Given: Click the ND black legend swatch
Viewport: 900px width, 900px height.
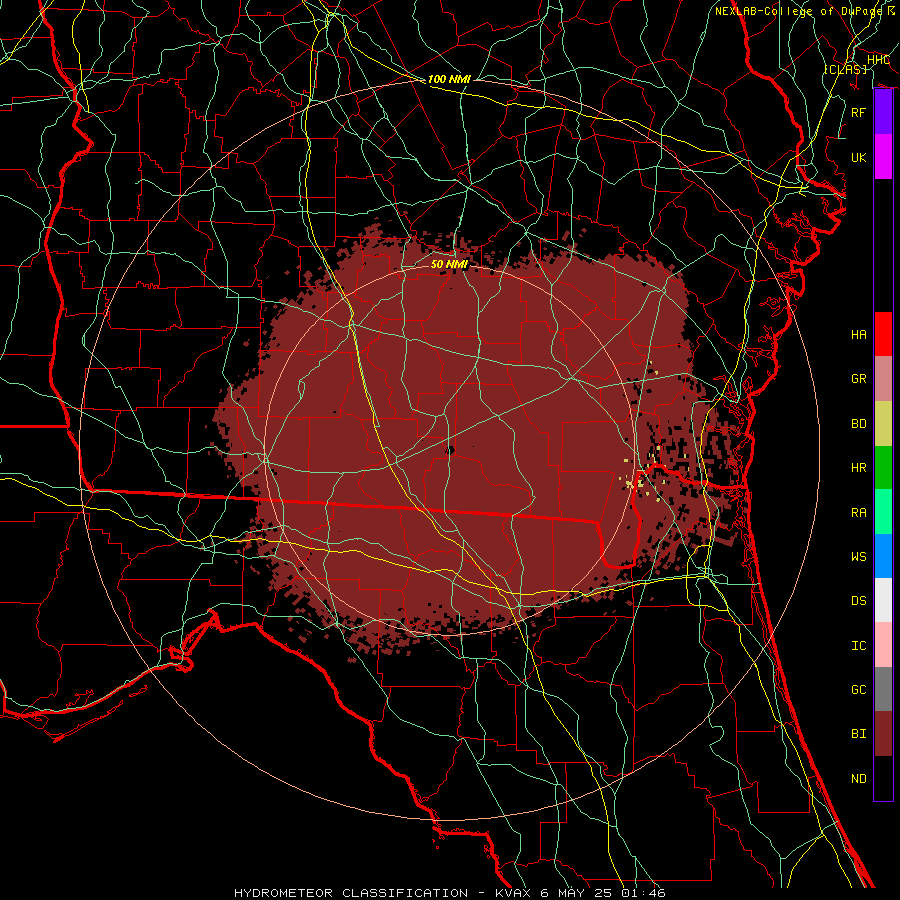Looking at the screenshot, I should (x=883, y=778).
